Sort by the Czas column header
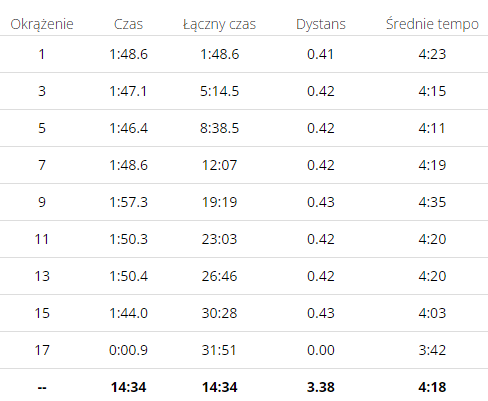This screenshot has width=488, height=401. point(128,24)
